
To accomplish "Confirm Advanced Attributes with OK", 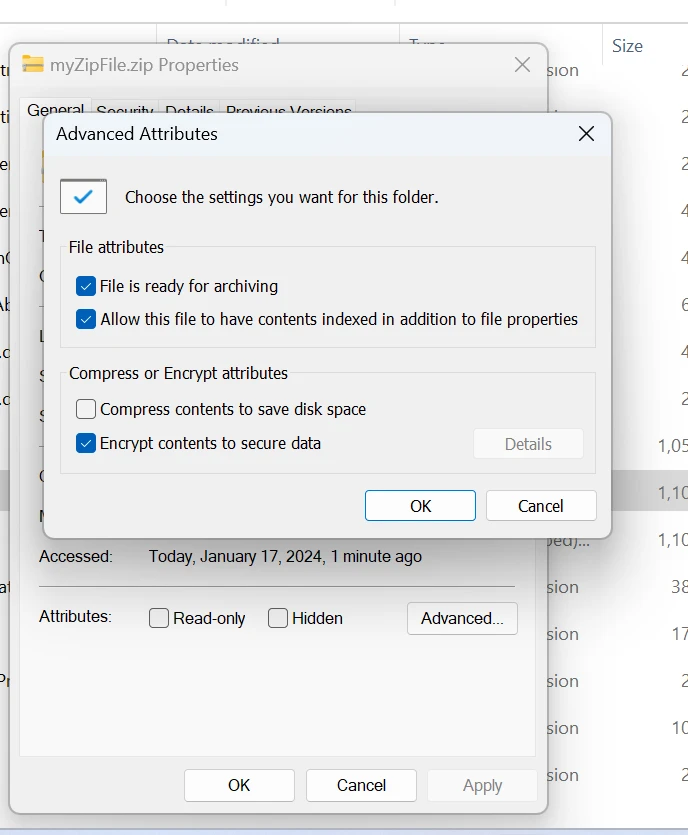I will click(420, 506).
